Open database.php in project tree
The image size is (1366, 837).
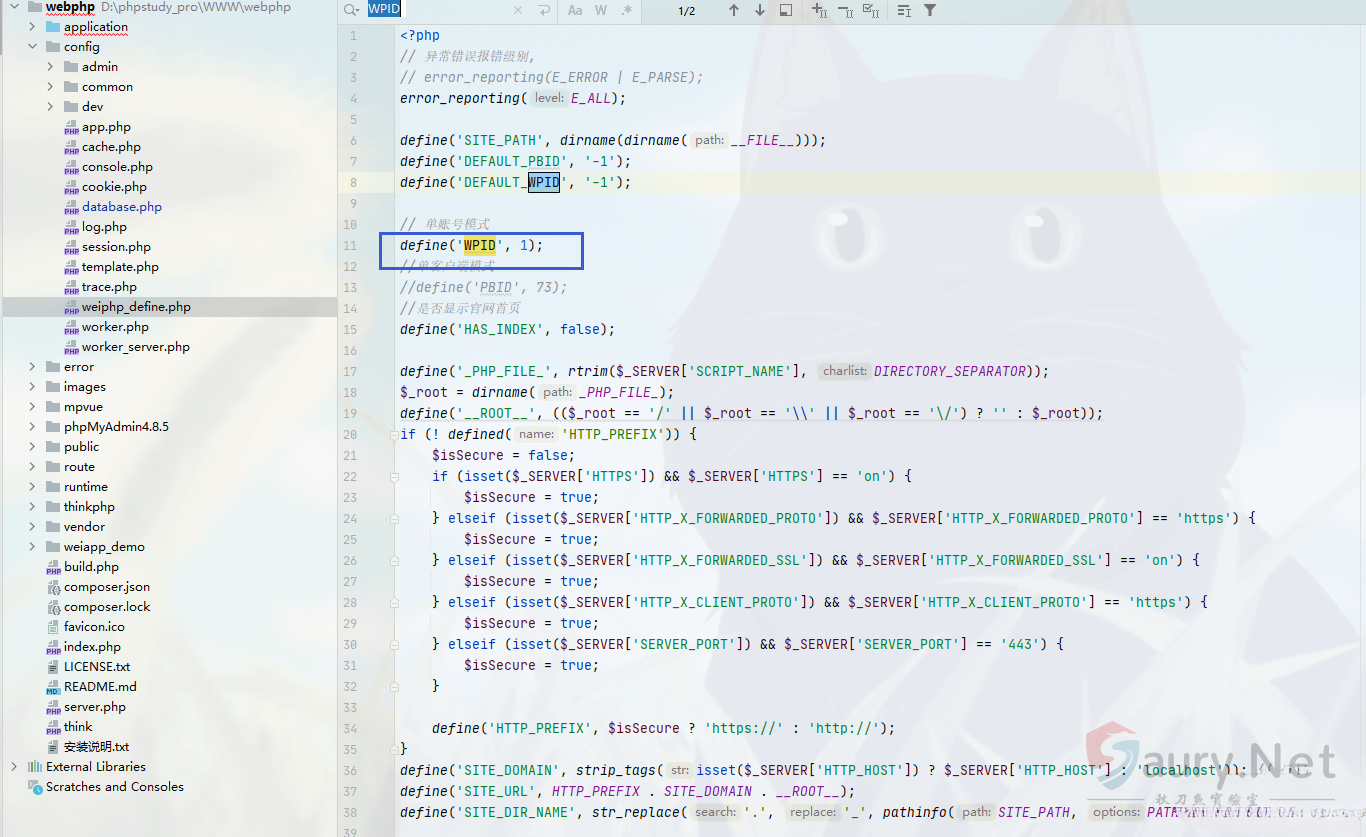tap(121, 207)
